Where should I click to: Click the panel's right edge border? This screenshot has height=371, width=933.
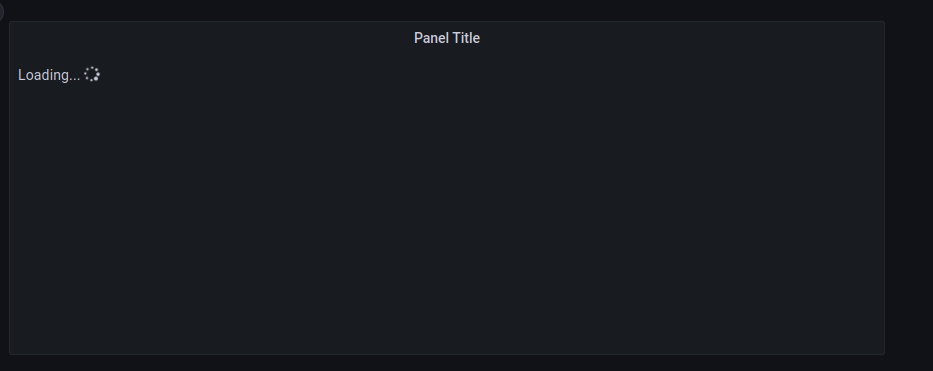(x=884, y=188)
